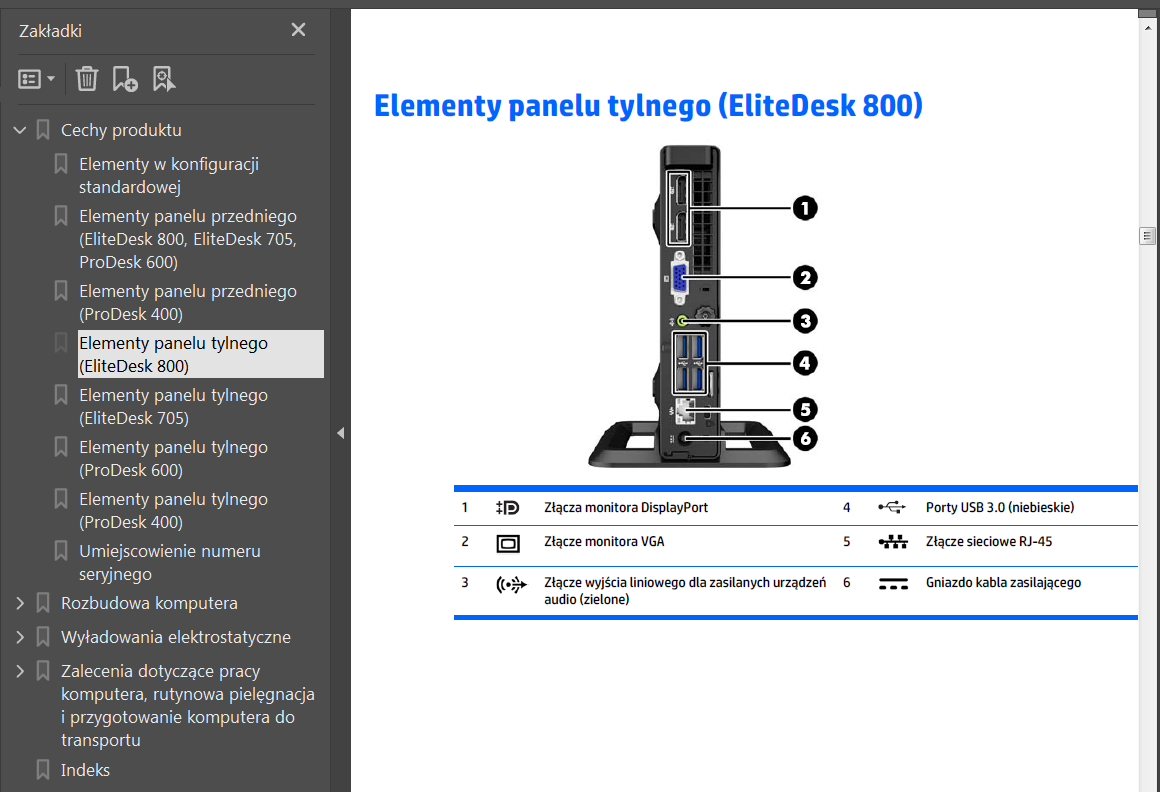Click text Złącza monitora DisplayPort
The width and height of the screenshot is (1160, 792).
click(x=626, y=508)
